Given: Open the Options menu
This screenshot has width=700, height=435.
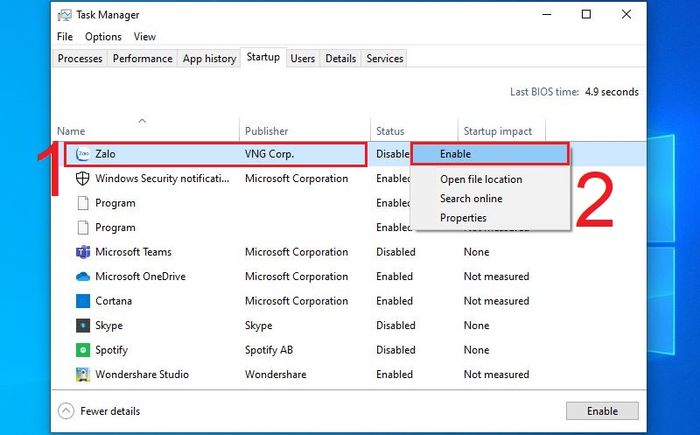Looking at the screenshot, I should tap(103, 37).
